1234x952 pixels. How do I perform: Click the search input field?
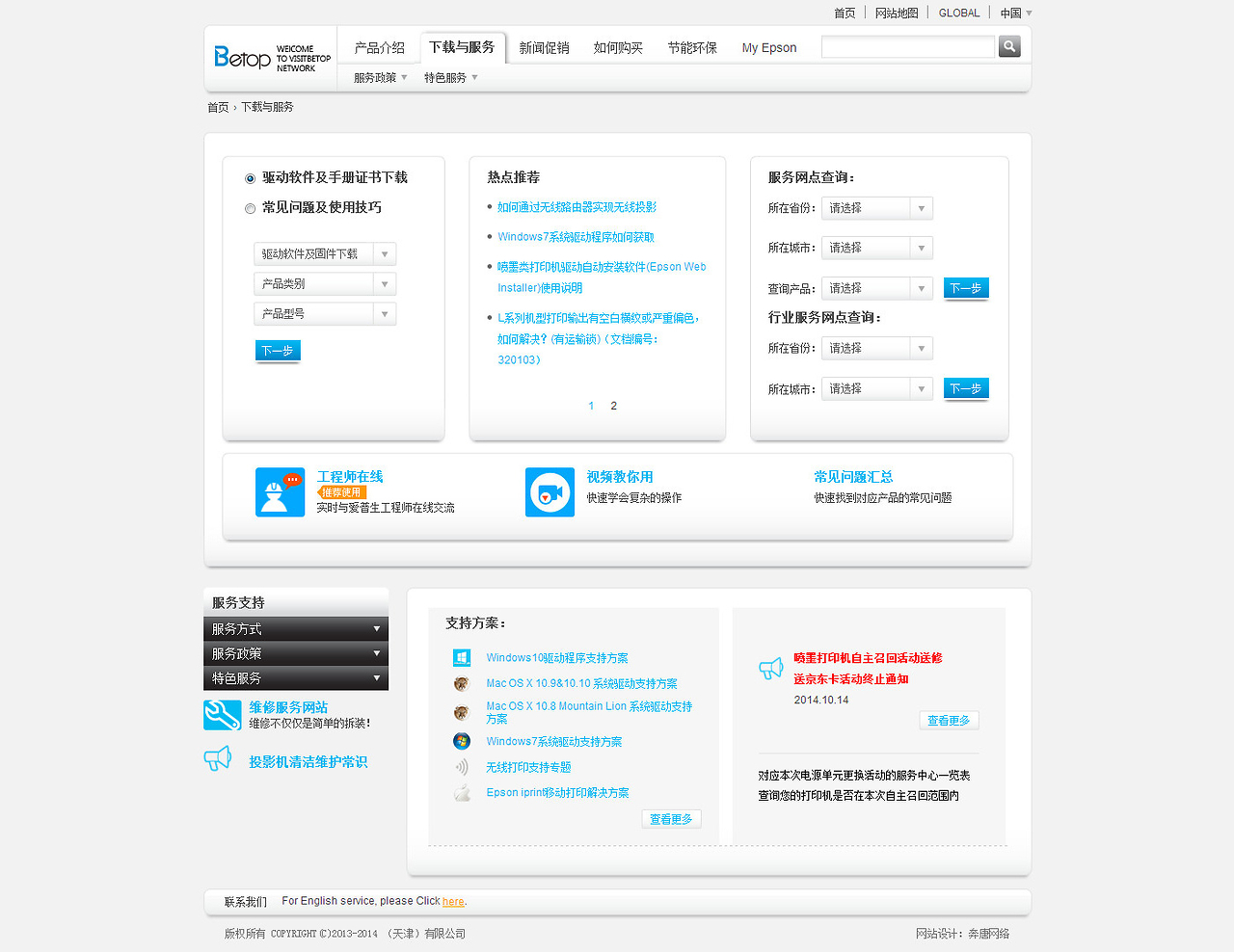(x=906, y=46)
